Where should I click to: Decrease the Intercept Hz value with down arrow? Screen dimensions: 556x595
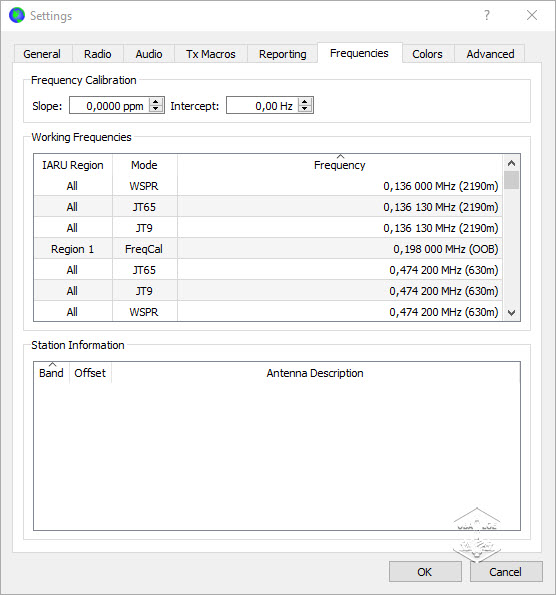point(305,109)
